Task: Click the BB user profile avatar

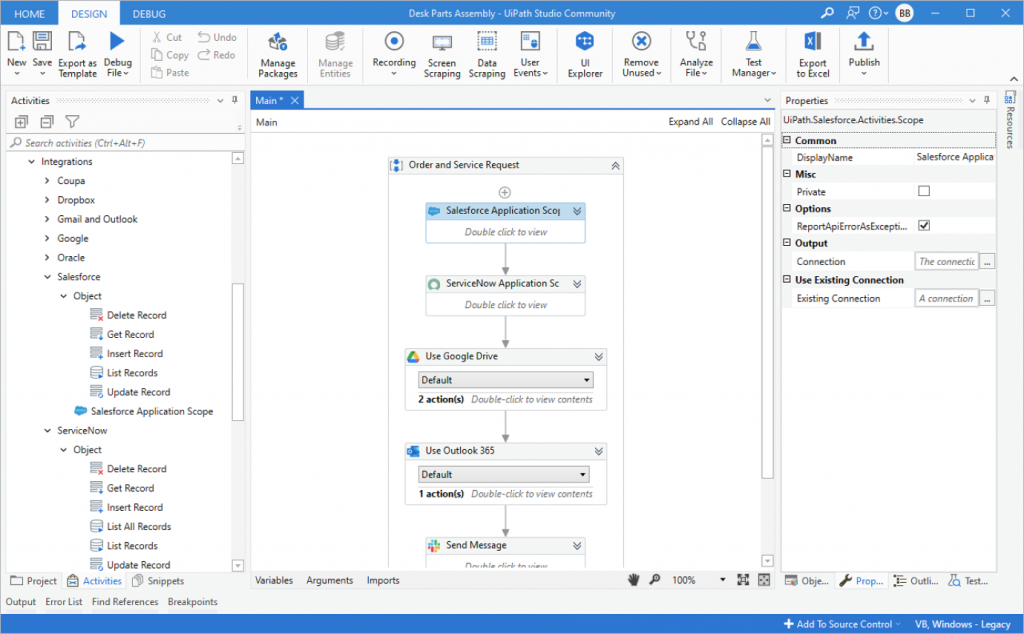Action: 904,13
